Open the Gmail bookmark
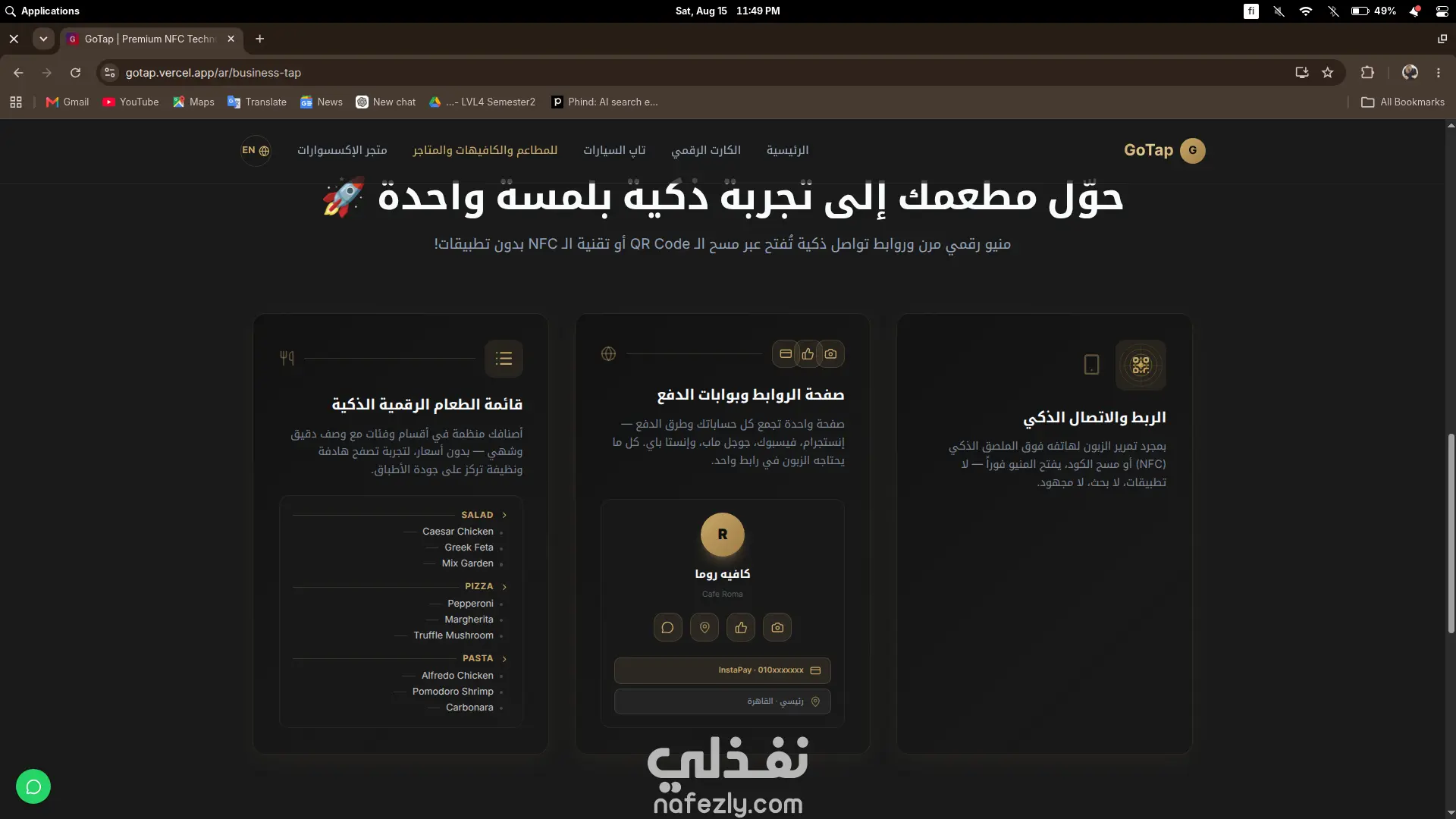 coord(67,102)
